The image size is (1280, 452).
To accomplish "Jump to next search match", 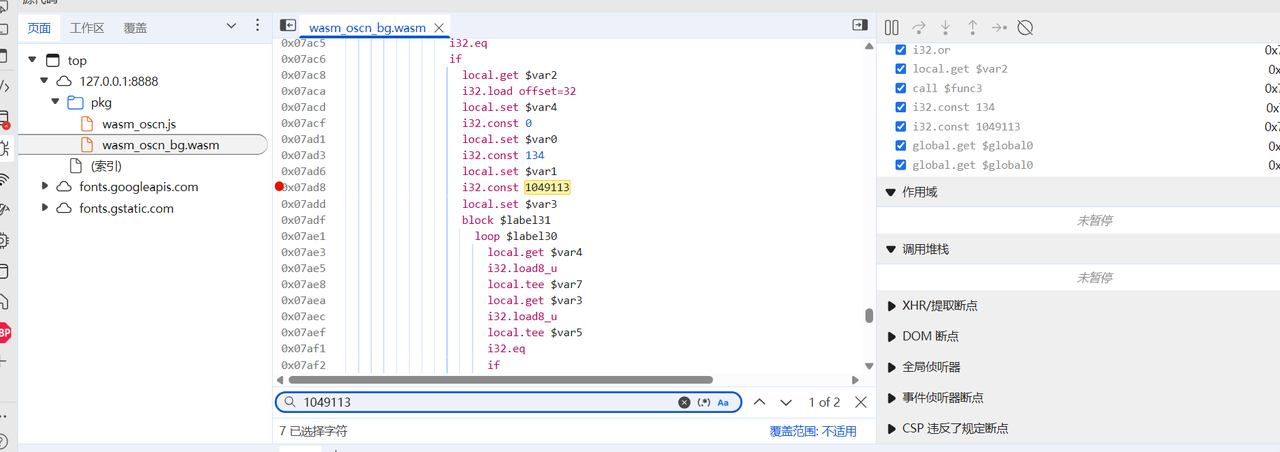I will coord(786,402).
